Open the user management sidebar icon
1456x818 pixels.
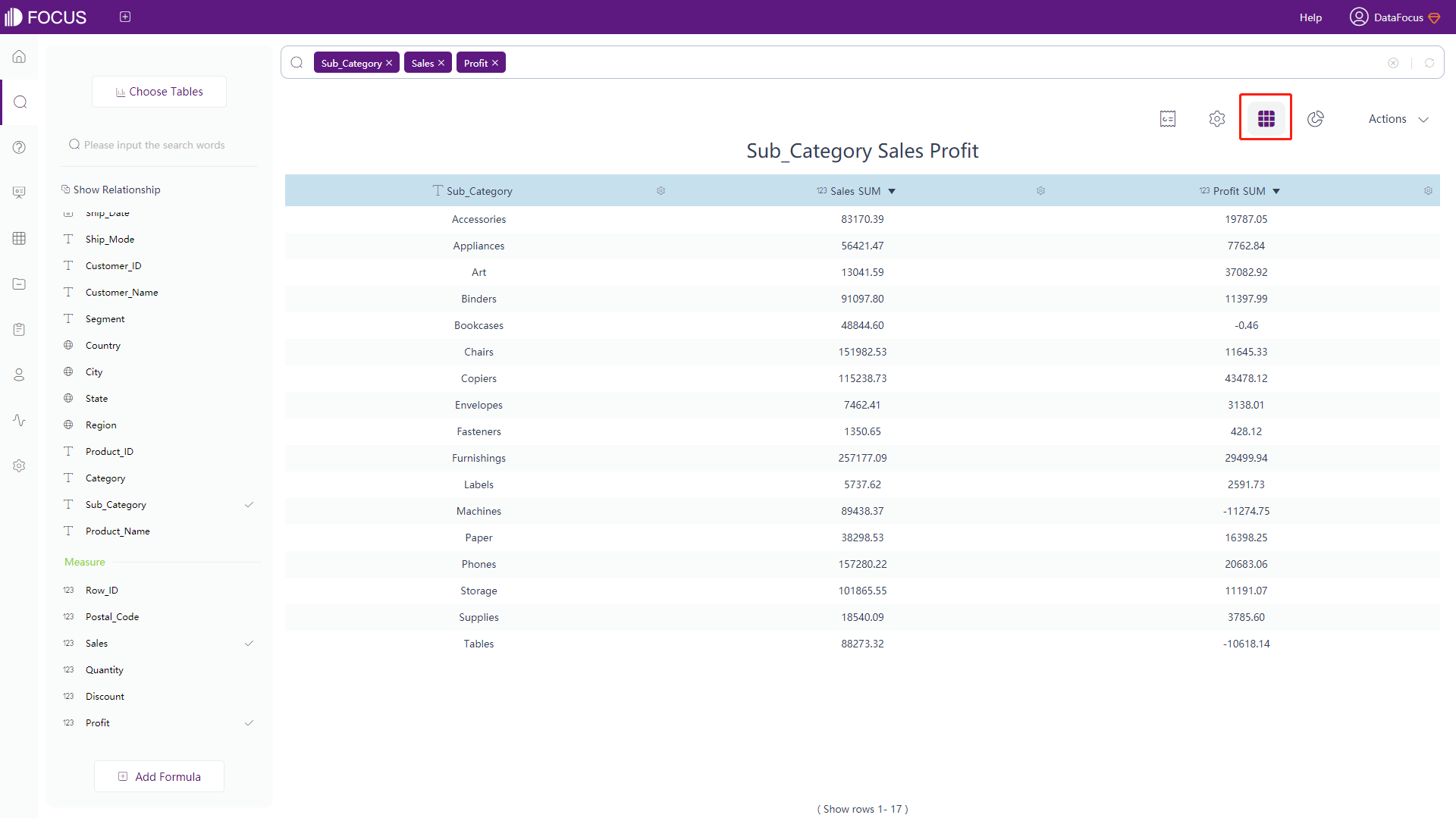coord(20,375)
